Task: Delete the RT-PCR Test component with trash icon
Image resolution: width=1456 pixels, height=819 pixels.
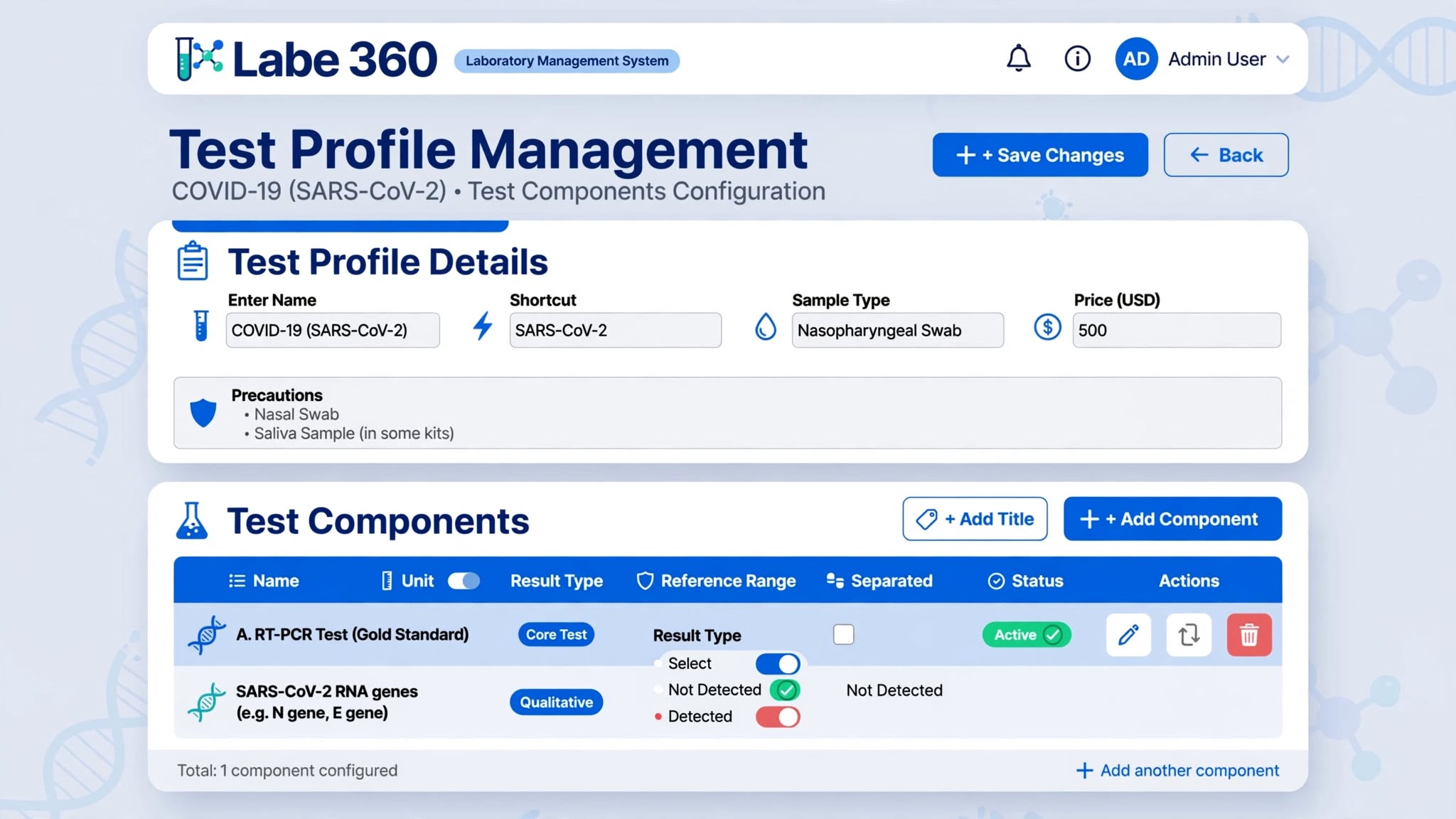Action: 1249,634
